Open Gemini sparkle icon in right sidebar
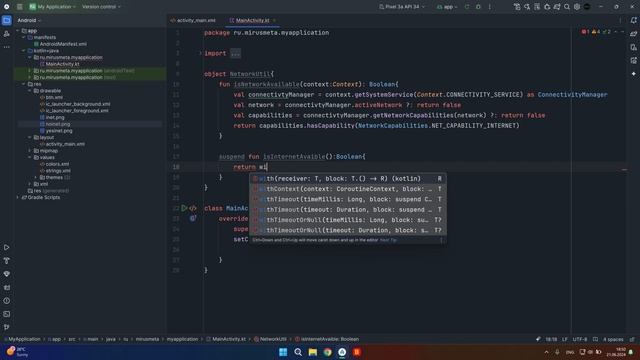The height and width of the screenshot is (360, 640). (633, 74)
